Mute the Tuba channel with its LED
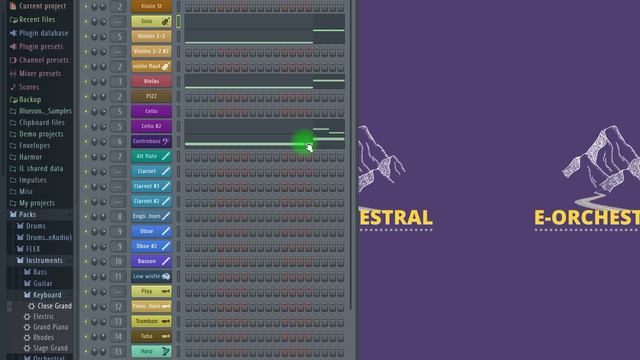Screen dimensions: 640x360 (x=86, y=336)
